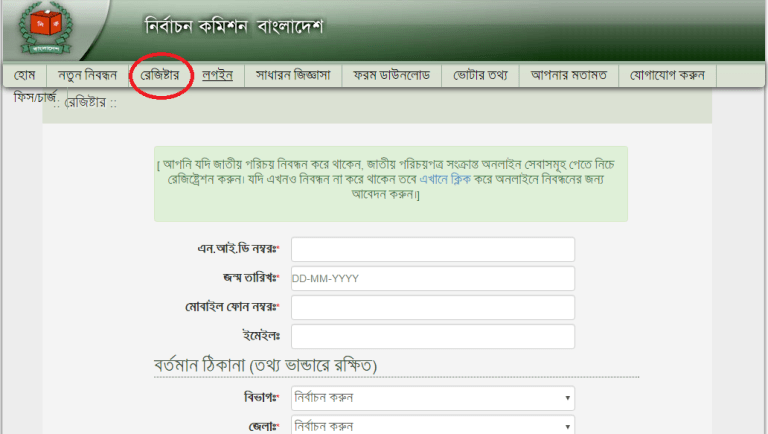Viewport: 768px width, 434px height.
Task: Open the নতুন নিবন্ধন menu item
Action: [87, 75]
